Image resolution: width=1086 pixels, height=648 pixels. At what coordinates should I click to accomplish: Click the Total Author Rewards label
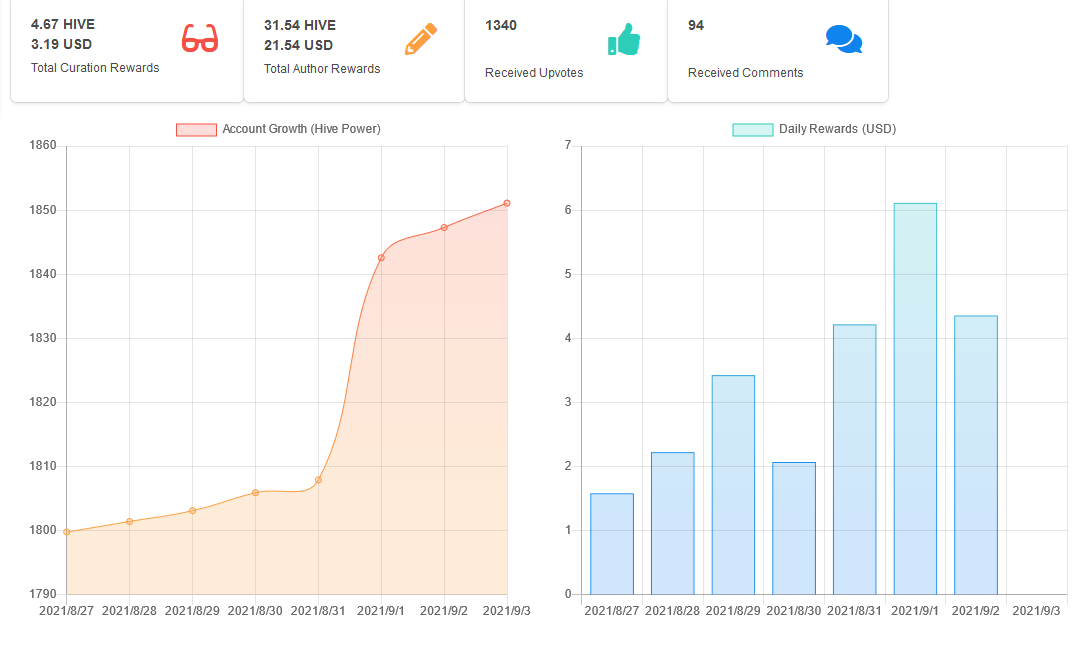[x=322, y=69]
